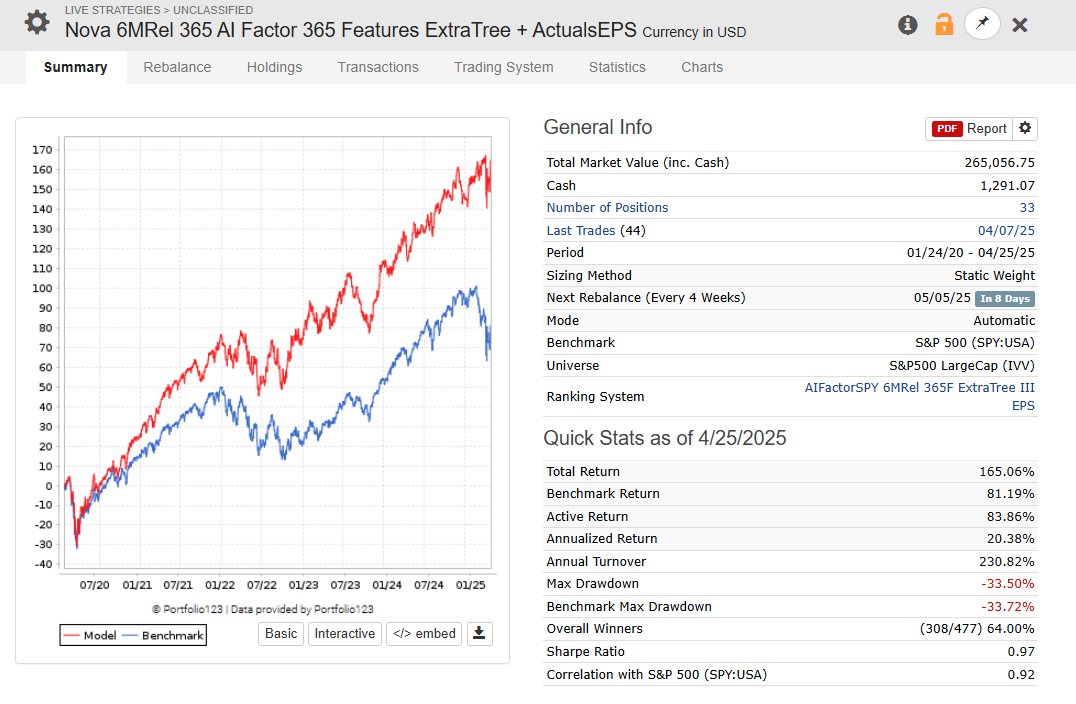Viewport: 1076px width, 704px height.
Task: Click the Active Return 83.86% value
Action: point(1011,517)
